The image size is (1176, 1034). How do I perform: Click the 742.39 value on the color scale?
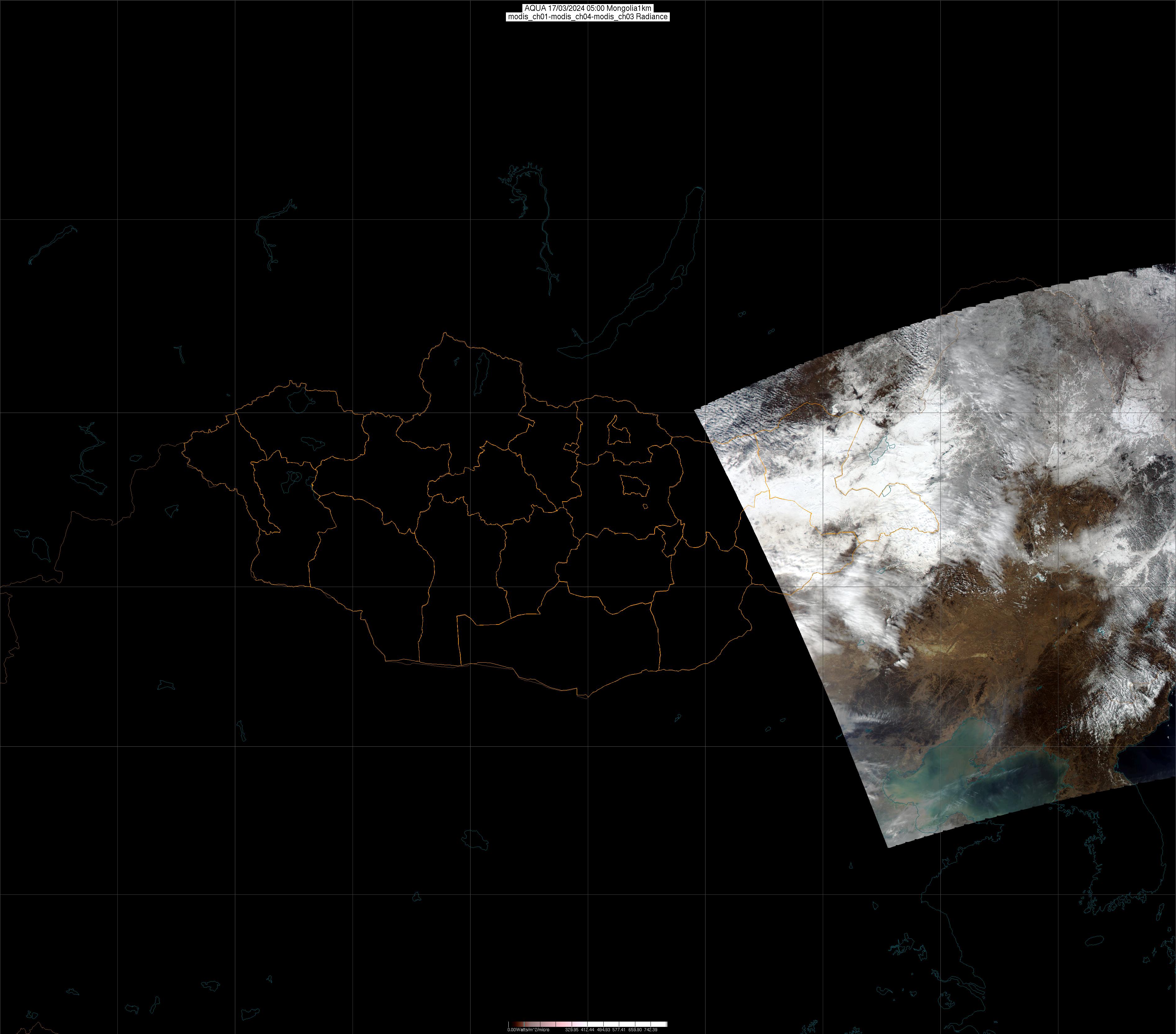point(651,1029)
